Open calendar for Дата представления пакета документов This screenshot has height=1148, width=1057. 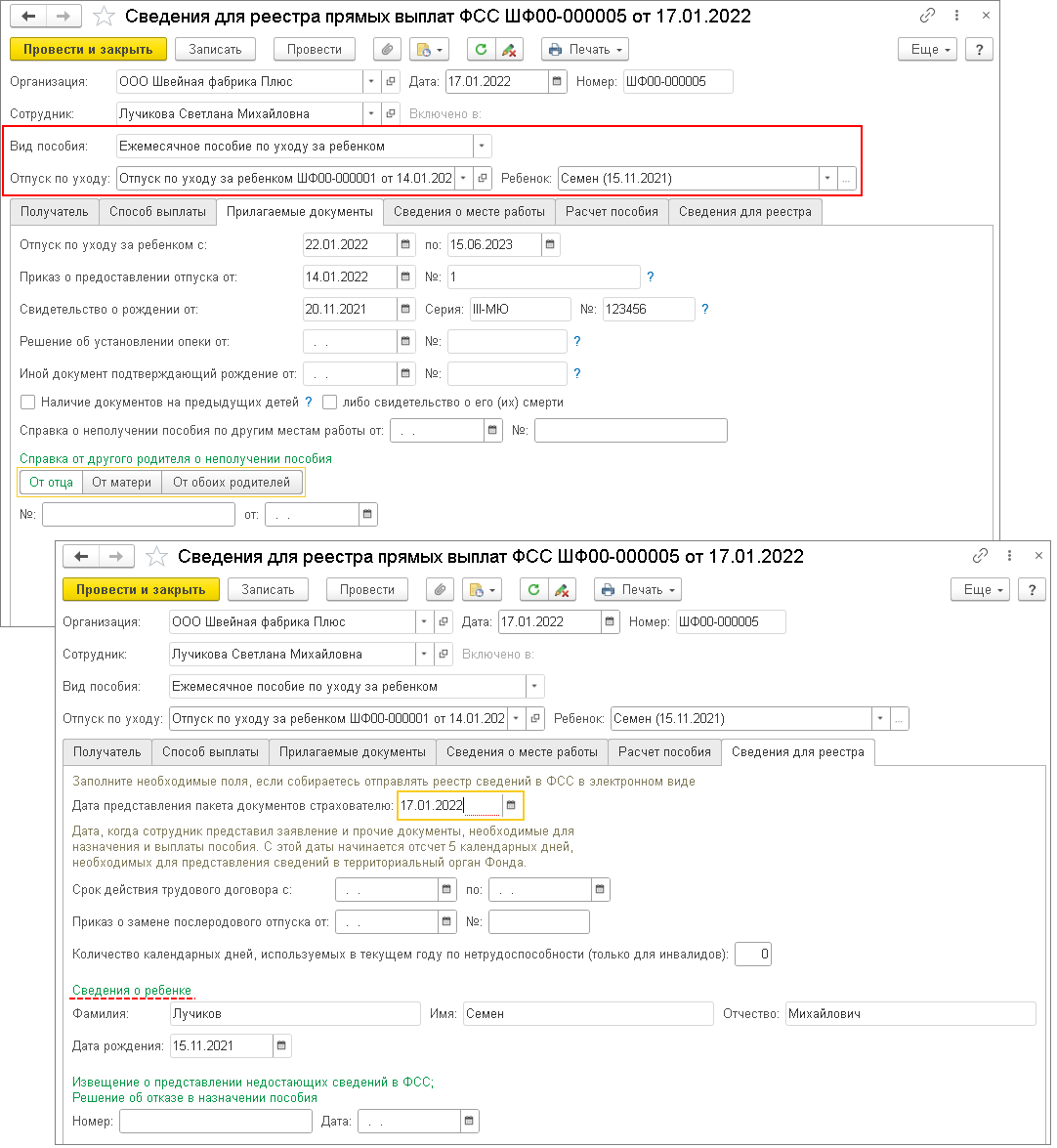pyautogui.click(x=511, y=805)
